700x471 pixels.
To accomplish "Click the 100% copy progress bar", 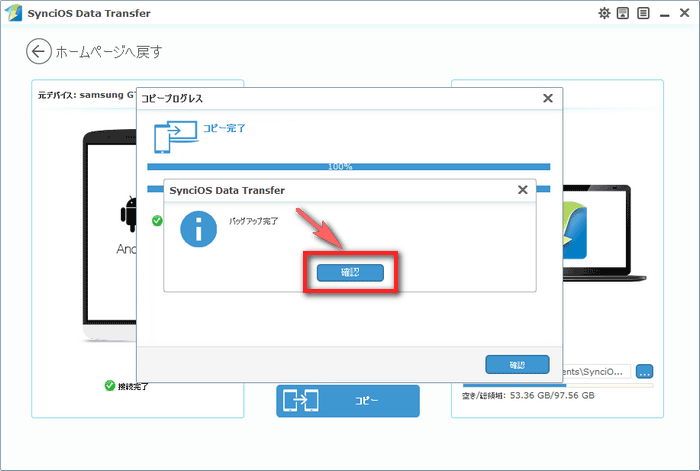I will (x=349, y=167).
